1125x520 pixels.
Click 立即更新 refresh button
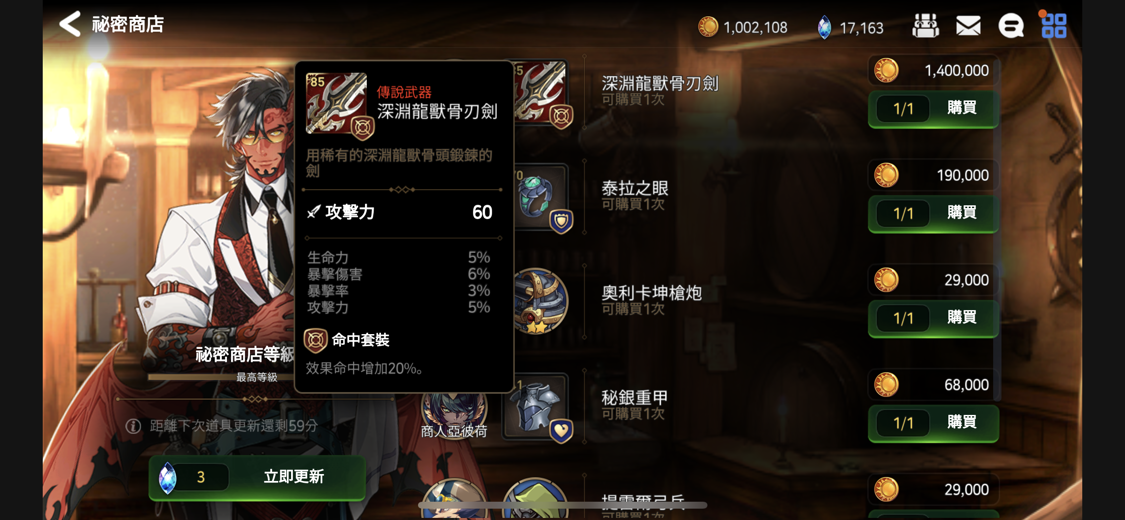click(257, 478)
